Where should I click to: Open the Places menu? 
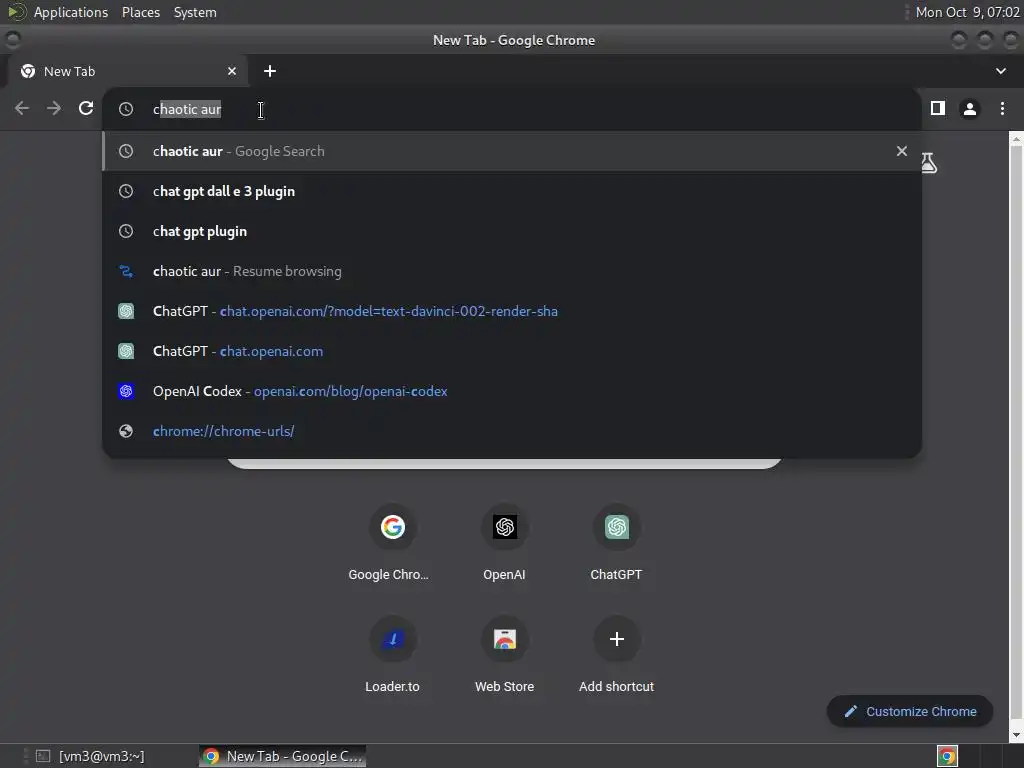click(140, 12)
